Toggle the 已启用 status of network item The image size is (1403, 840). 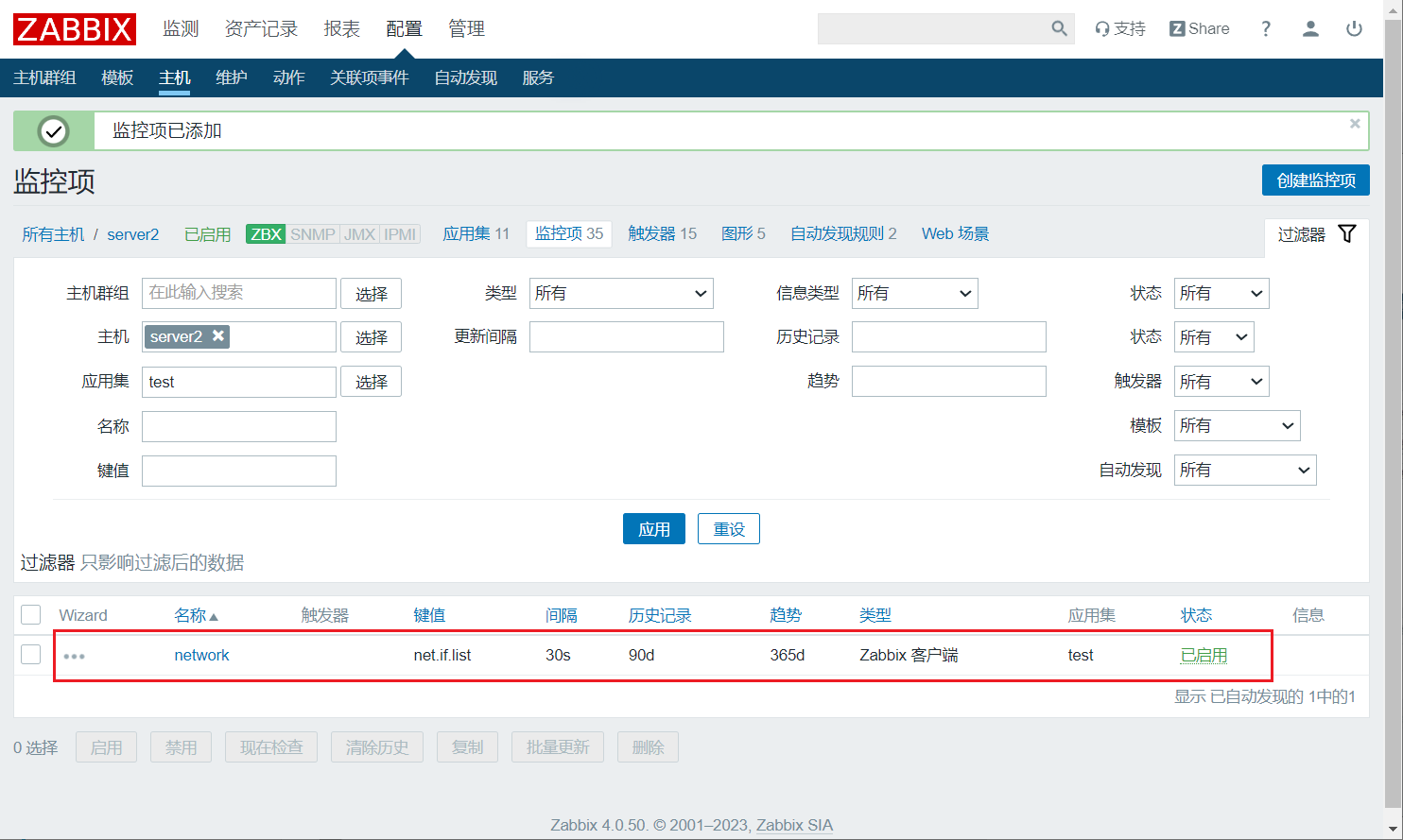click(x=1204, y=655)
